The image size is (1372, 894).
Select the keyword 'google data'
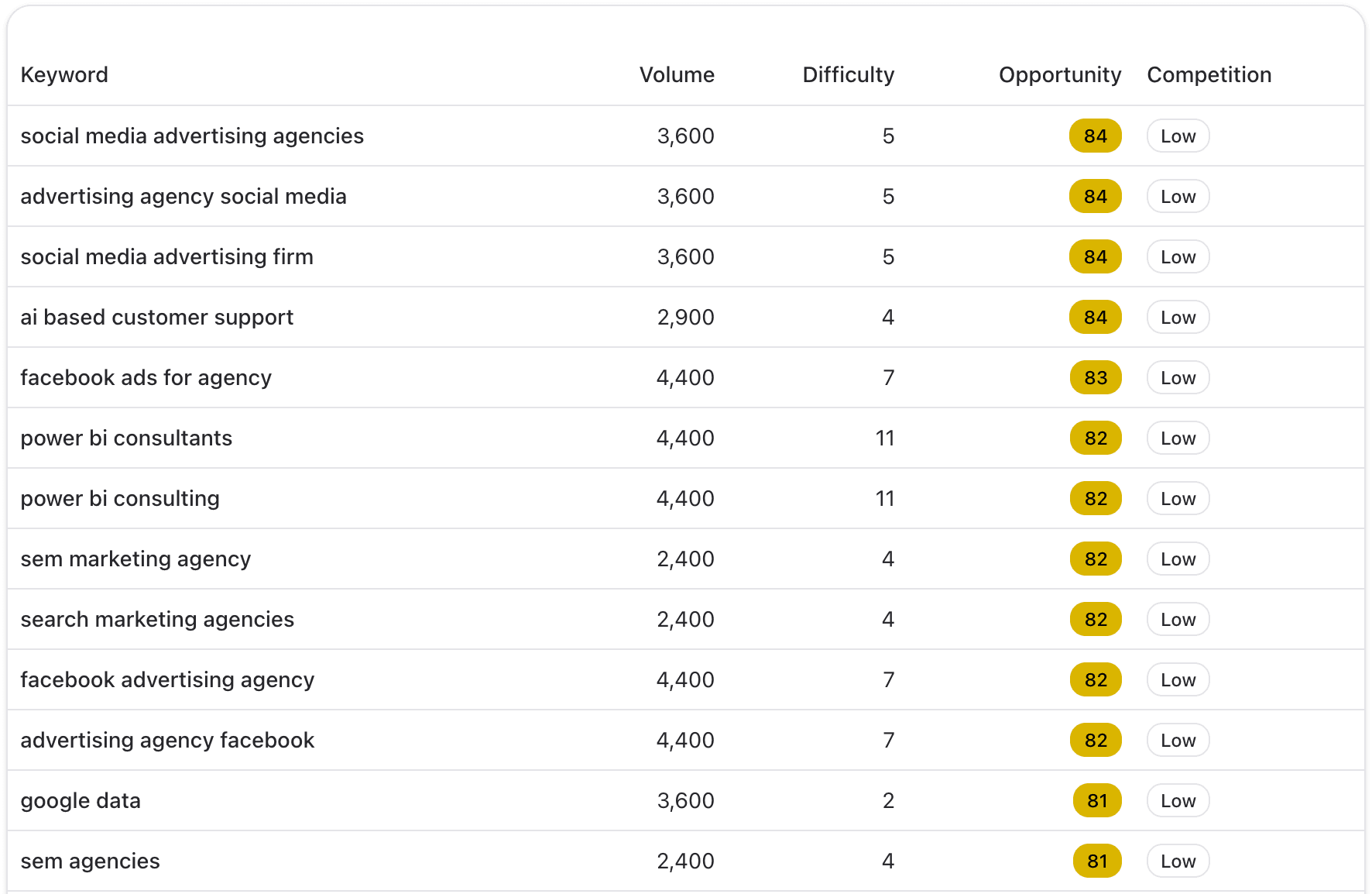click(80, 800)
